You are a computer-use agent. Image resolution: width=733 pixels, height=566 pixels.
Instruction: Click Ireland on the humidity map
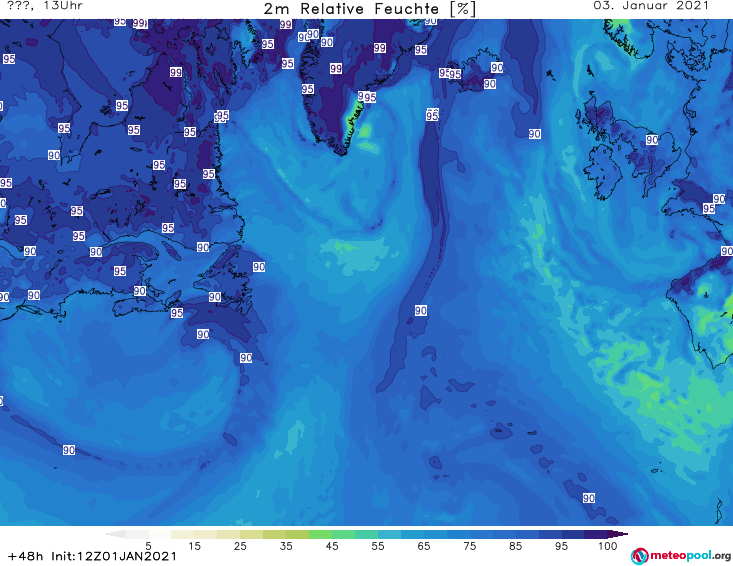tap(603, 173)
